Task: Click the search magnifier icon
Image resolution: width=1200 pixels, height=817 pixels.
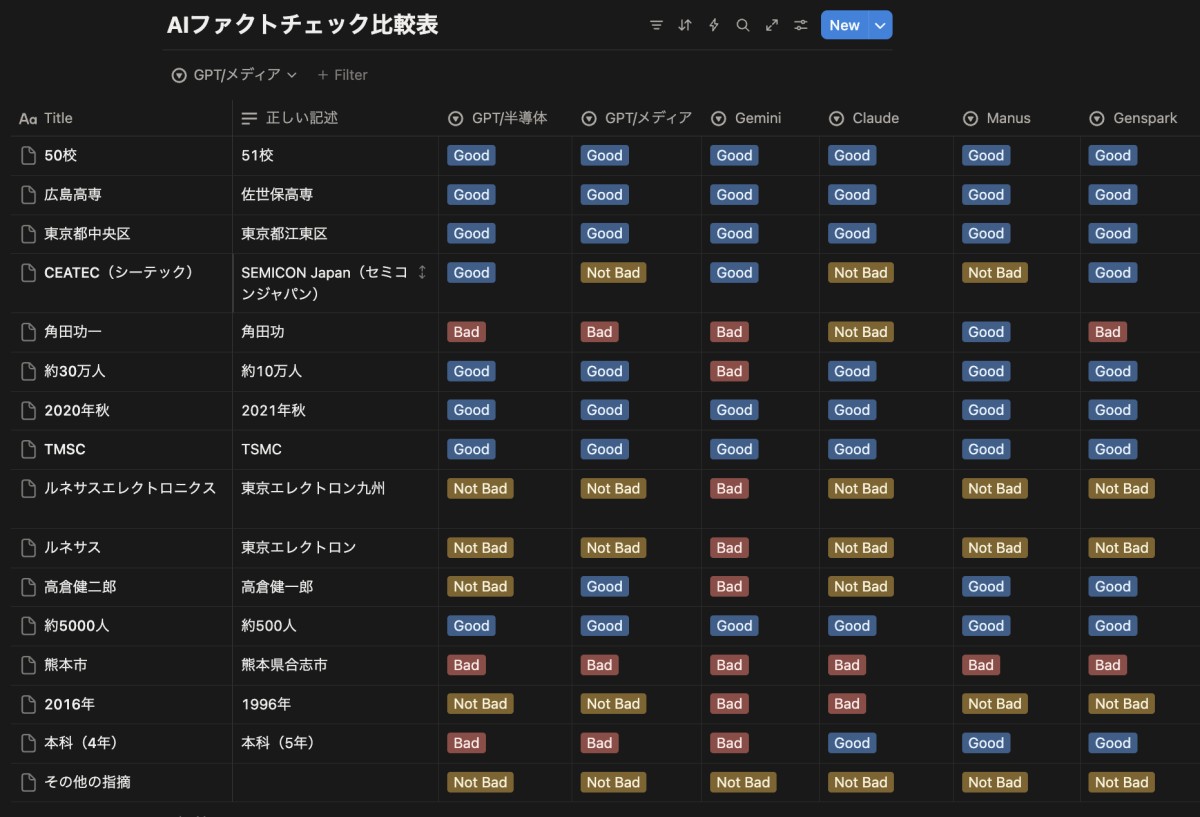Action: tap(743, 25)
